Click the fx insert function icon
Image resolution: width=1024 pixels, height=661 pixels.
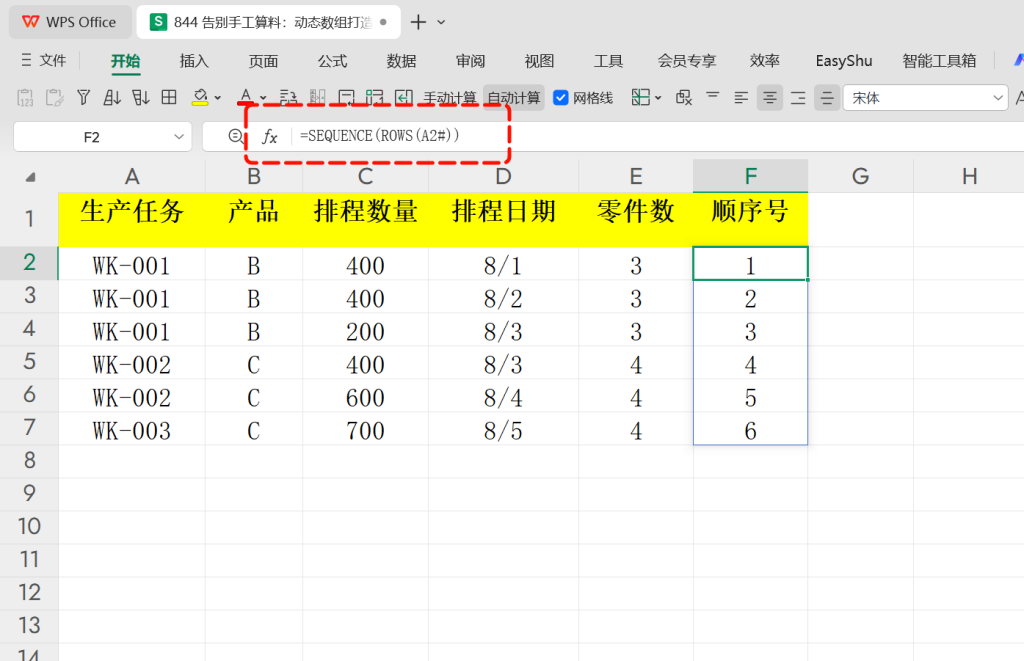click(270, 137)
